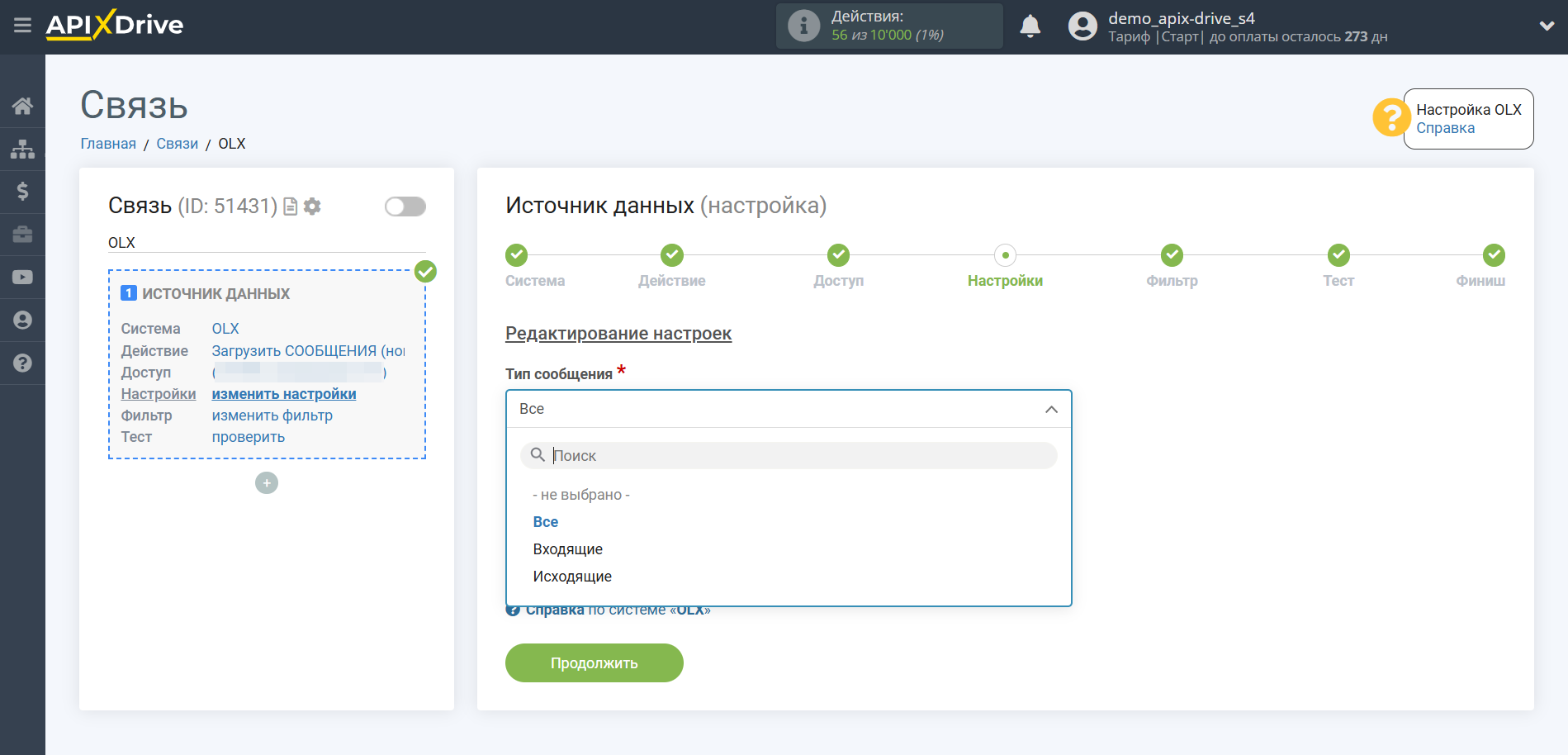Viewport: 1568px width, 755px height.
Task: Open connections sitemap icon in sidebar
Action: click(22, 149)
